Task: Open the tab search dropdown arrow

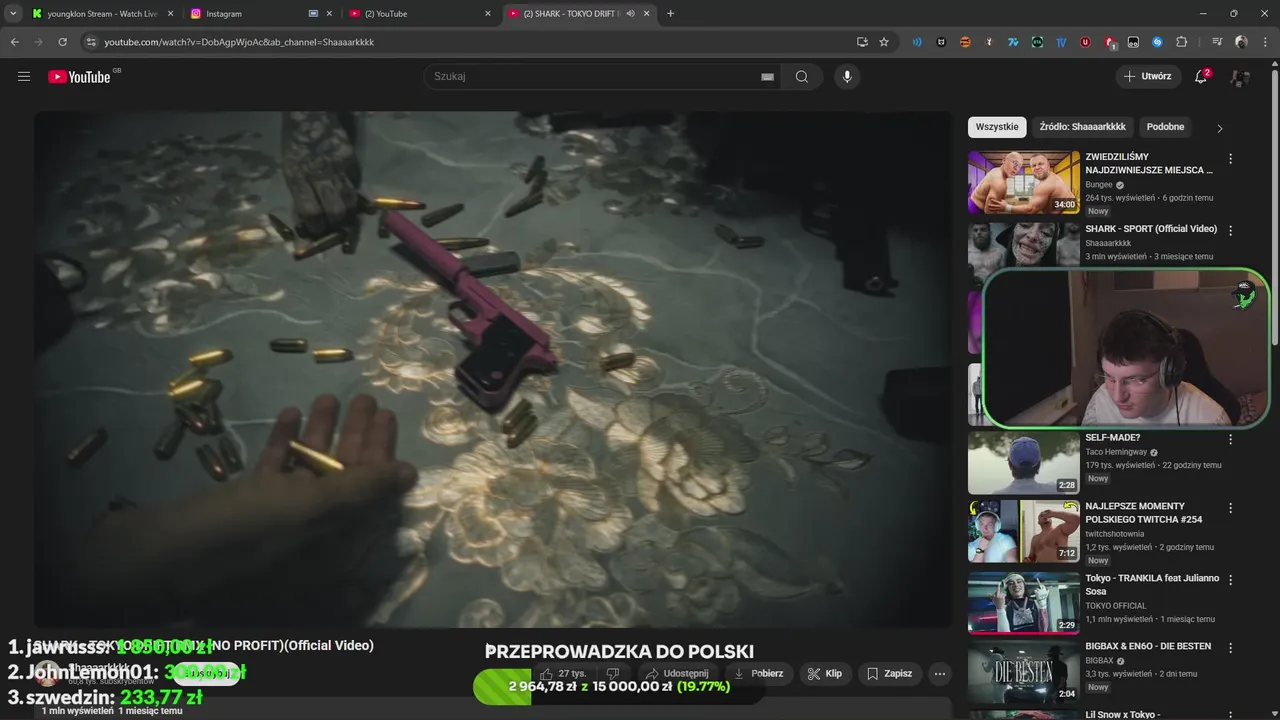Action: [13, 14]
